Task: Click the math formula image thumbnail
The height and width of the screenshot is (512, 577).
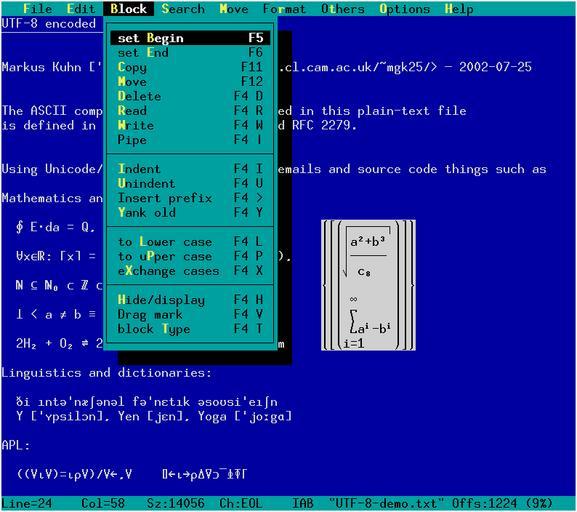Action: [368, 285]
